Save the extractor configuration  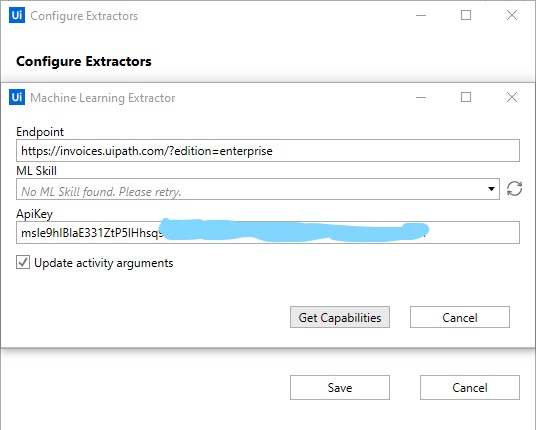click(x=340, y=388)
